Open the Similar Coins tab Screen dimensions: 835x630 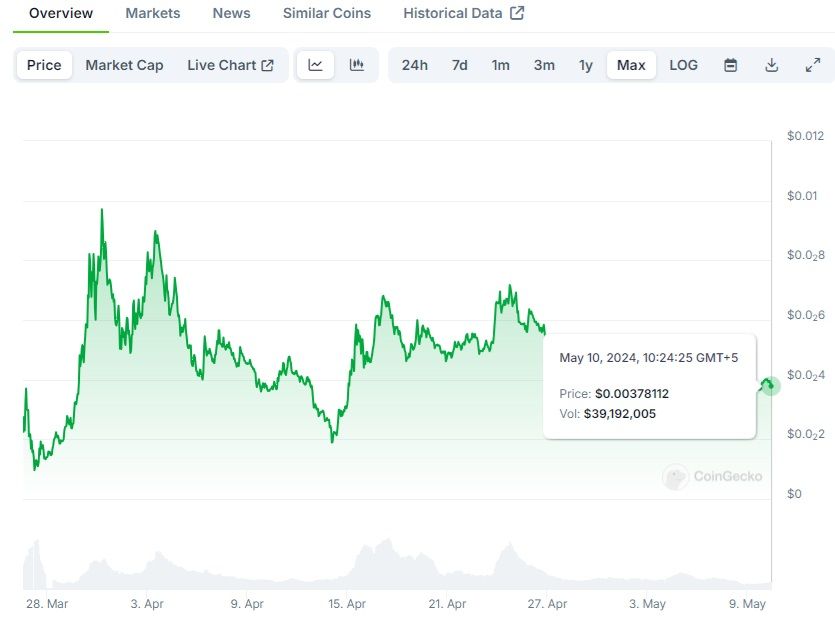tap(327, 13)
